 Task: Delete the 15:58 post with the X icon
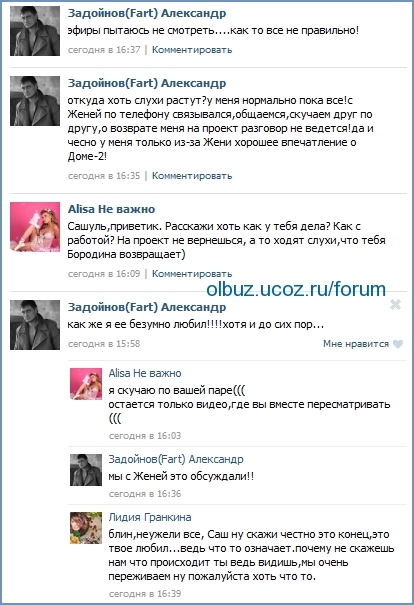(x=395, y=305)
